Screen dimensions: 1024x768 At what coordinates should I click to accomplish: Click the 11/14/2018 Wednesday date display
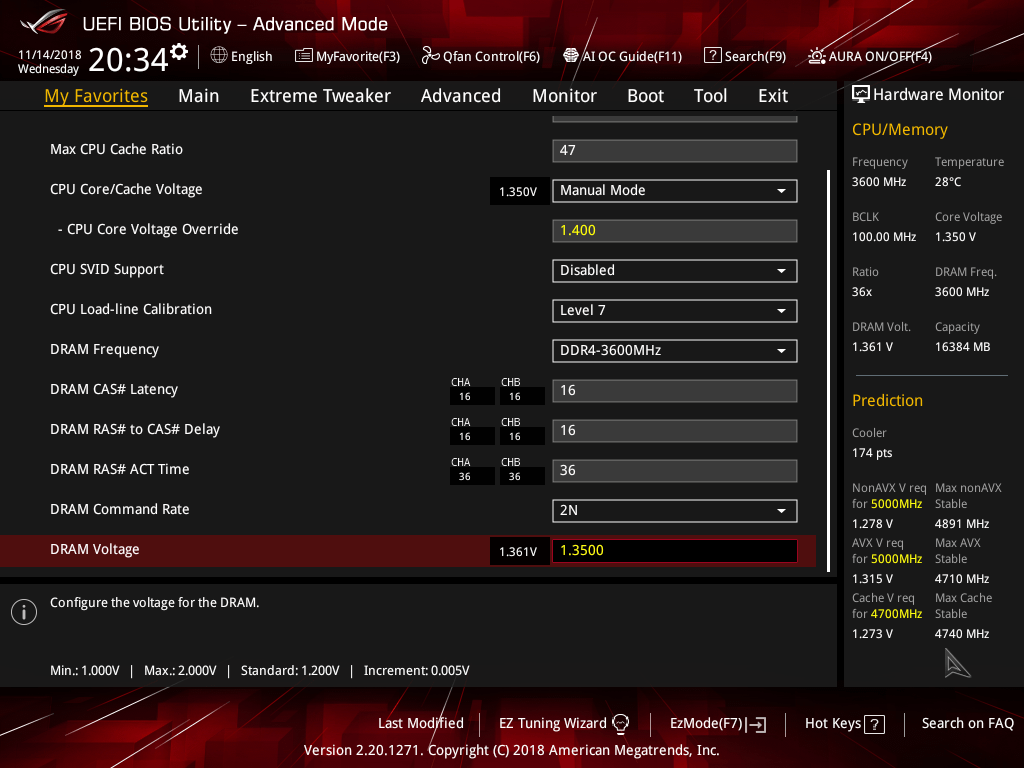tap(49, 61)
